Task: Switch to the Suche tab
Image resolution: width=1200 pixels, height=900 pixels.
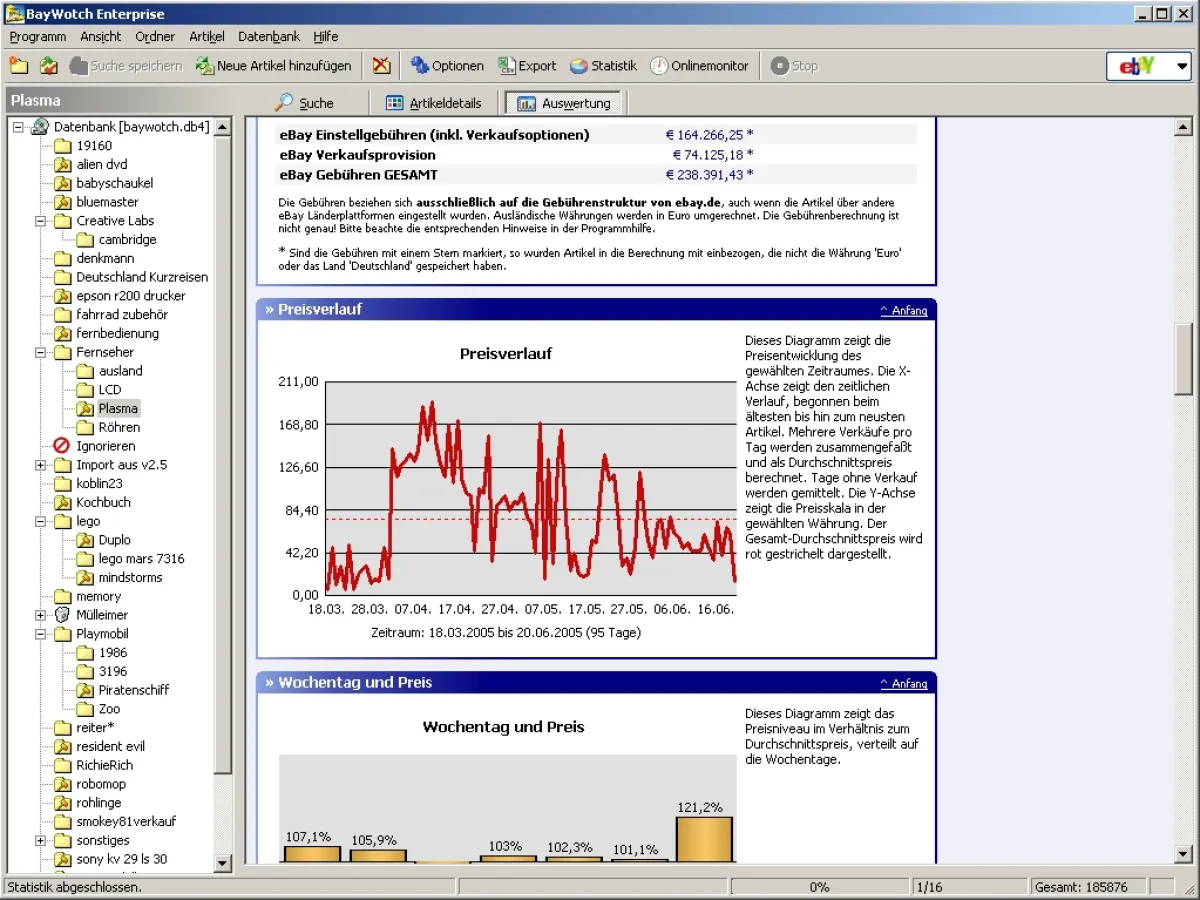Action: point(305,103)
